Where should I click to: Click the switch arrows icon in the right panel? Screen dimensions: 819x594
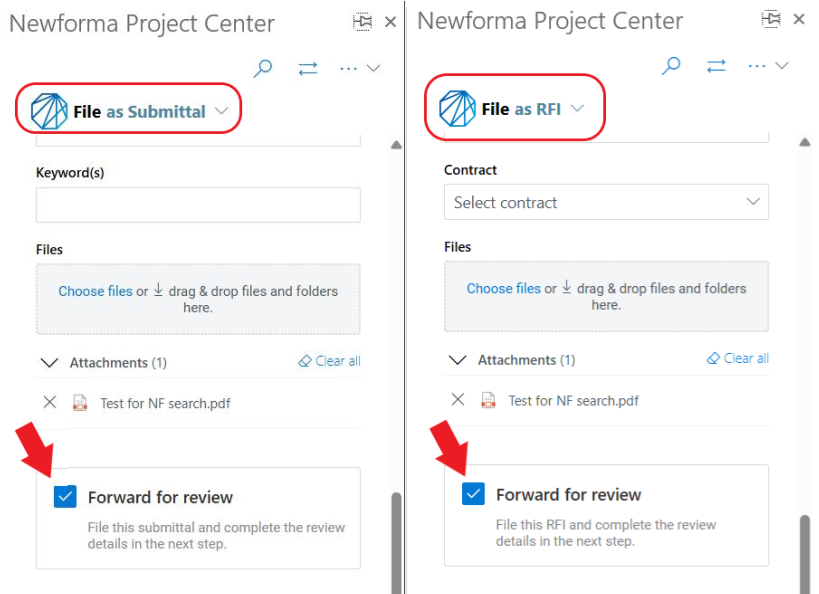[x=716, y=66]
